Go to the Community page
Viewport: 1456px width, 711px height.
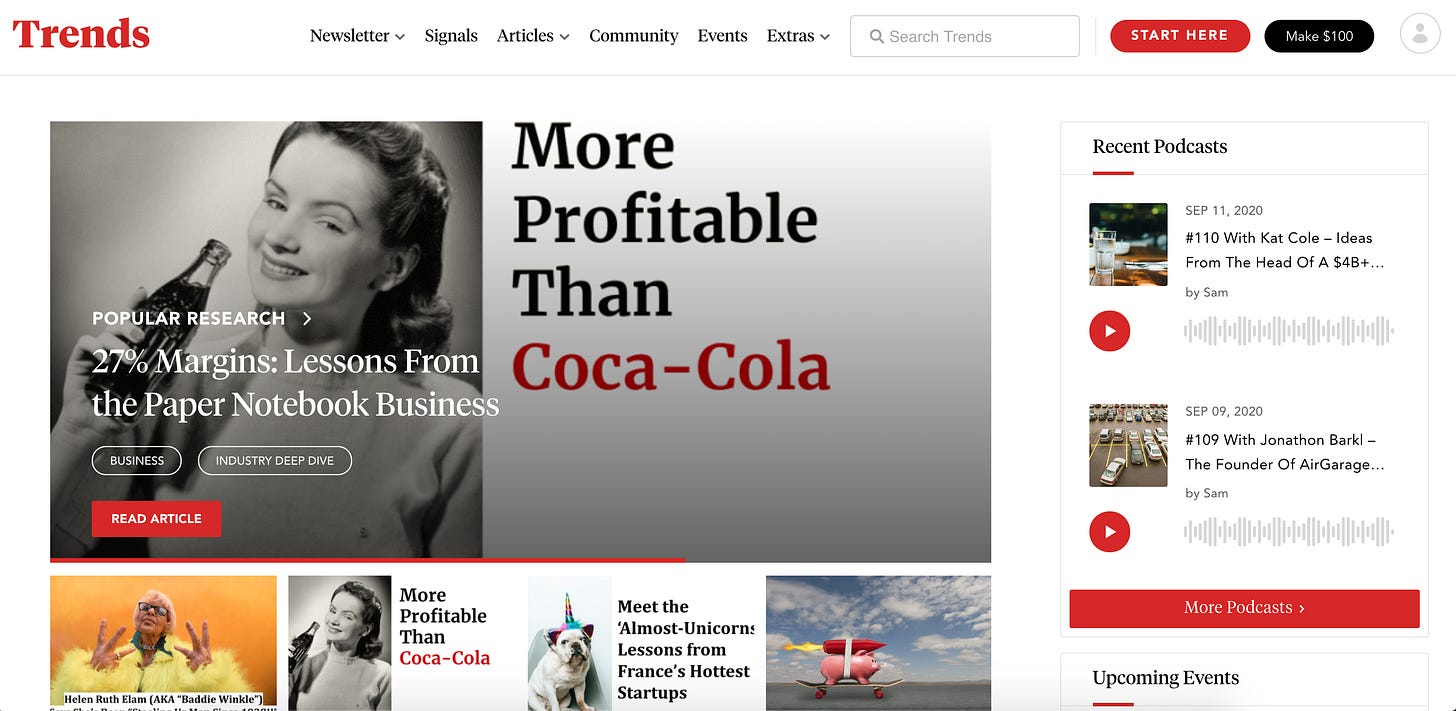pos(633,36)
